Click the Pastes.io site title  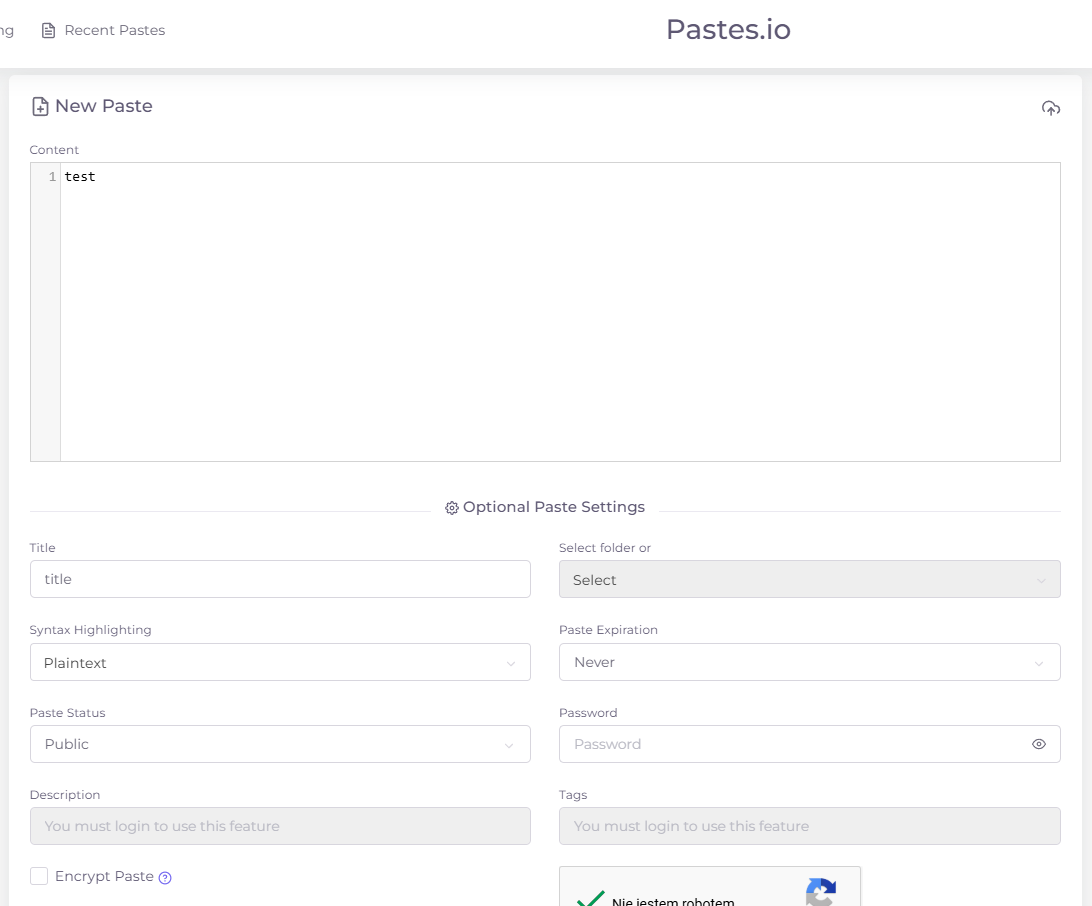[728, 30]
